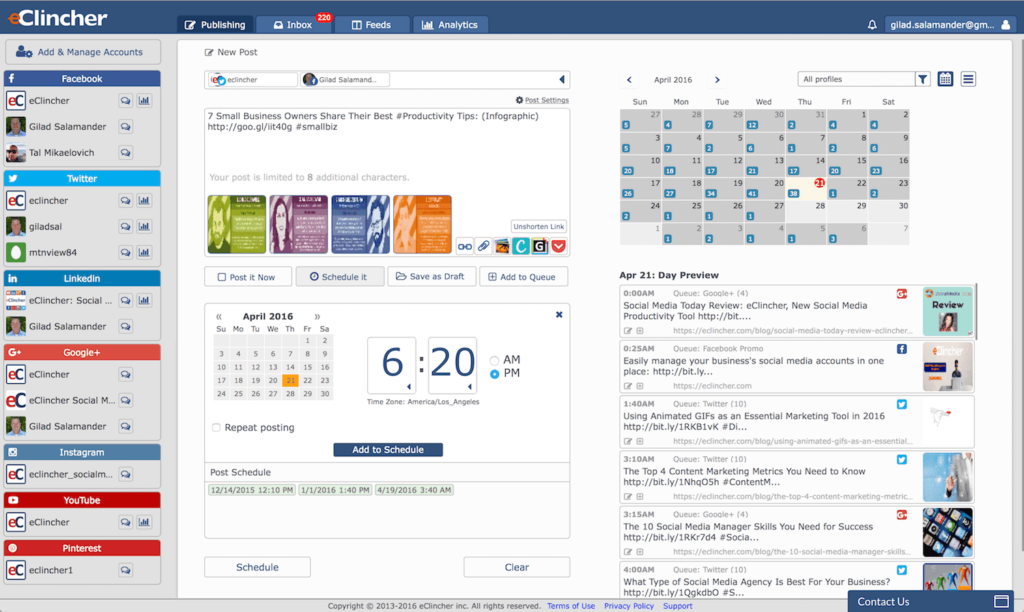Click the profile filter funnel icon
The image size is (1024, 612).
pyautogui.click(x=923, y=79)
